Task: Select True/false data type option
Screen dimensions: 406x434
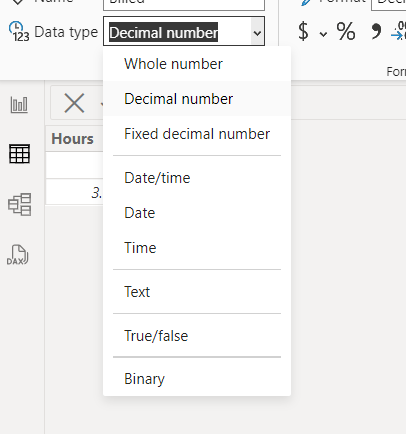Action: click(197, 336)
